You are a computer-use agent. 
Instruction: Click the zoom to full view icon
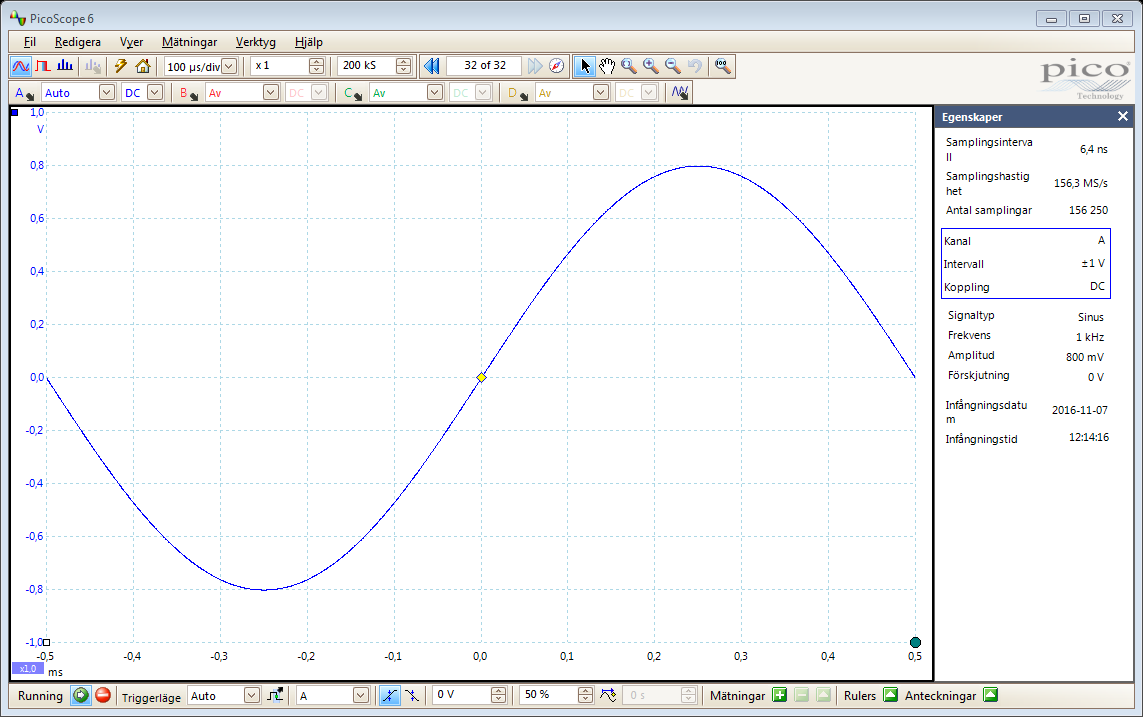pyautogui.click(x=722, y=66)
